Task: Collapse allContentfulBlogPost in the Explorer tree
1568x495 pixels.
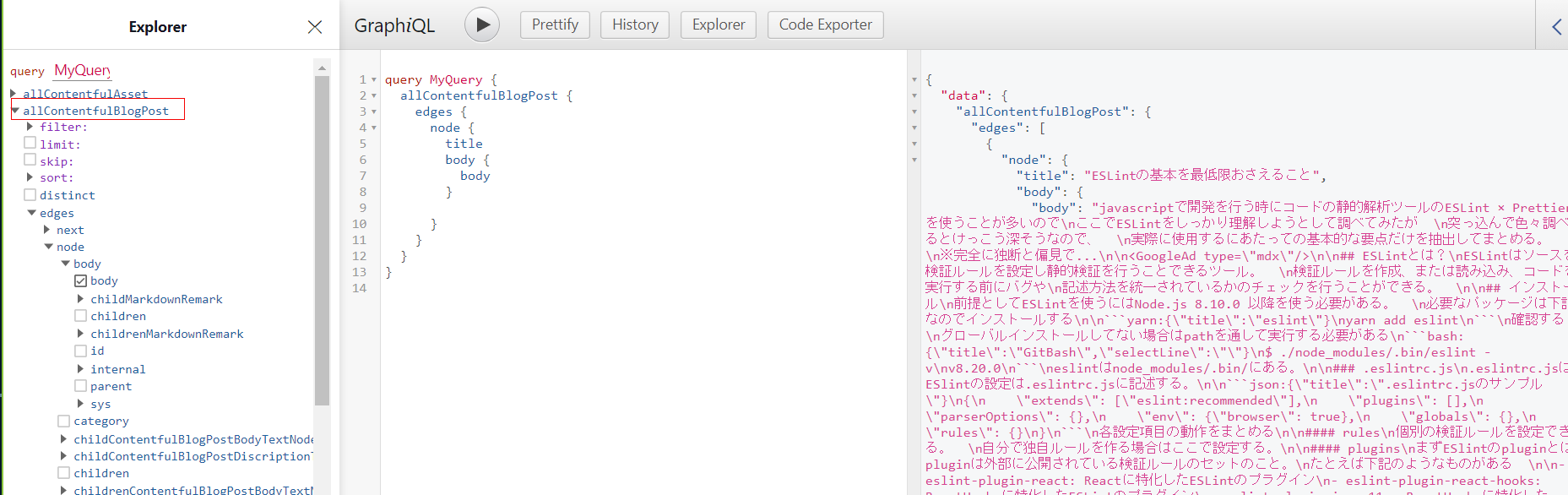Action: click(x=15, y=111)
